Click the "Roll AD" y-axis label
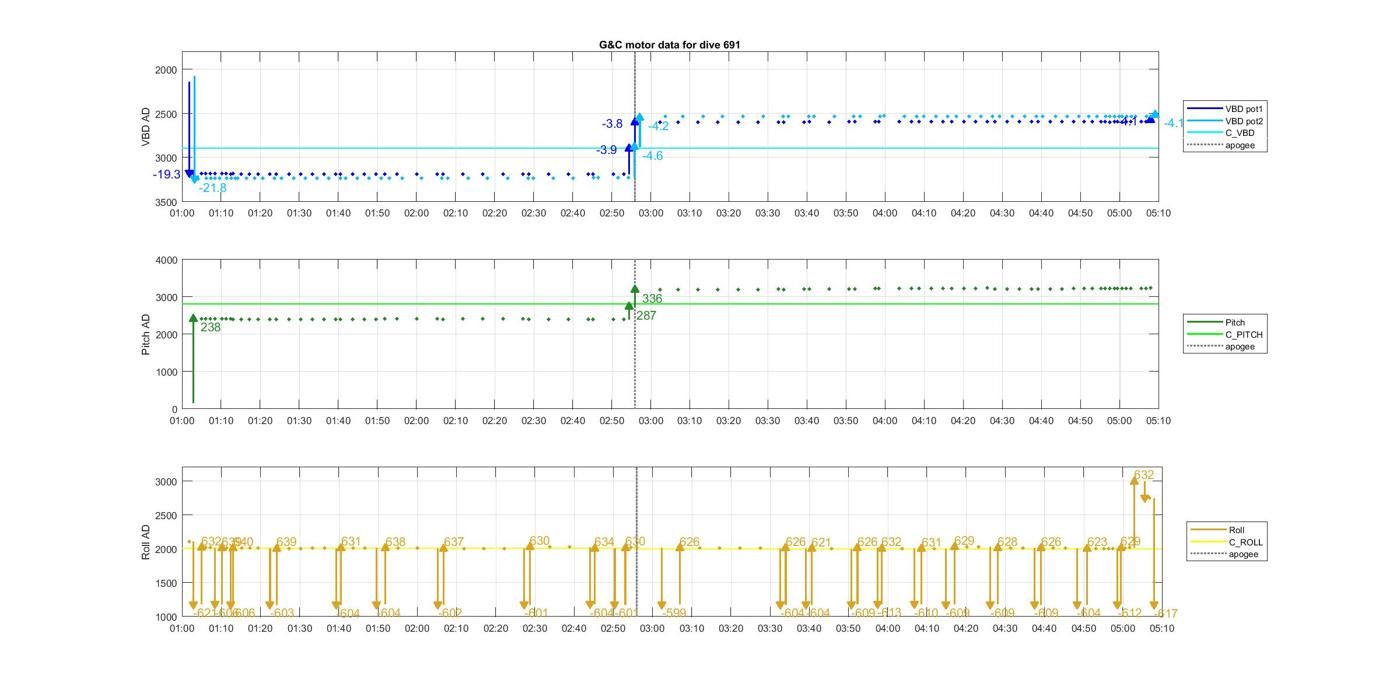 tap(145, 541)
